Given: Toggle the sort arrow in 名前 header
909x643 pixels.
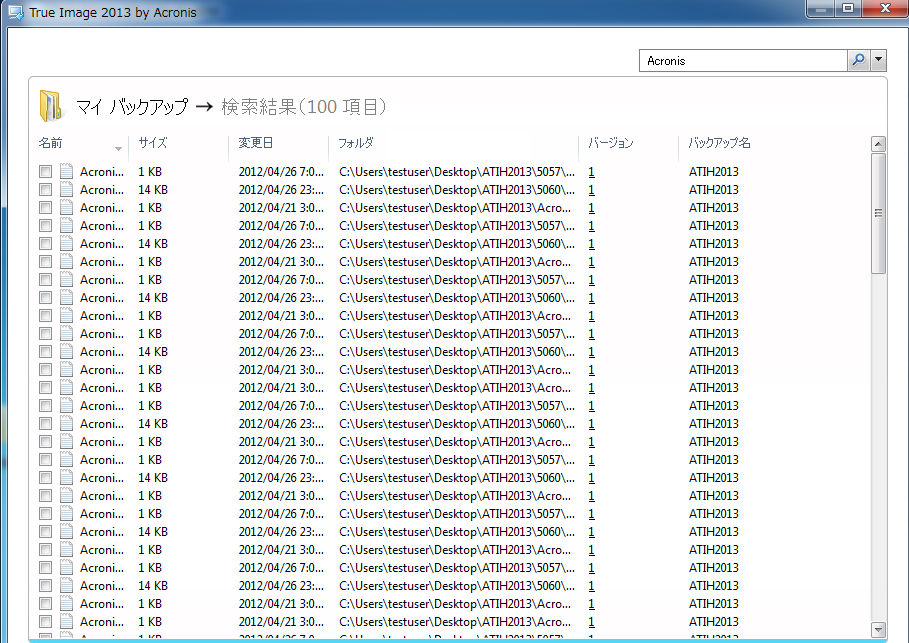Looking at the screenshot, I should click(118, 149).
